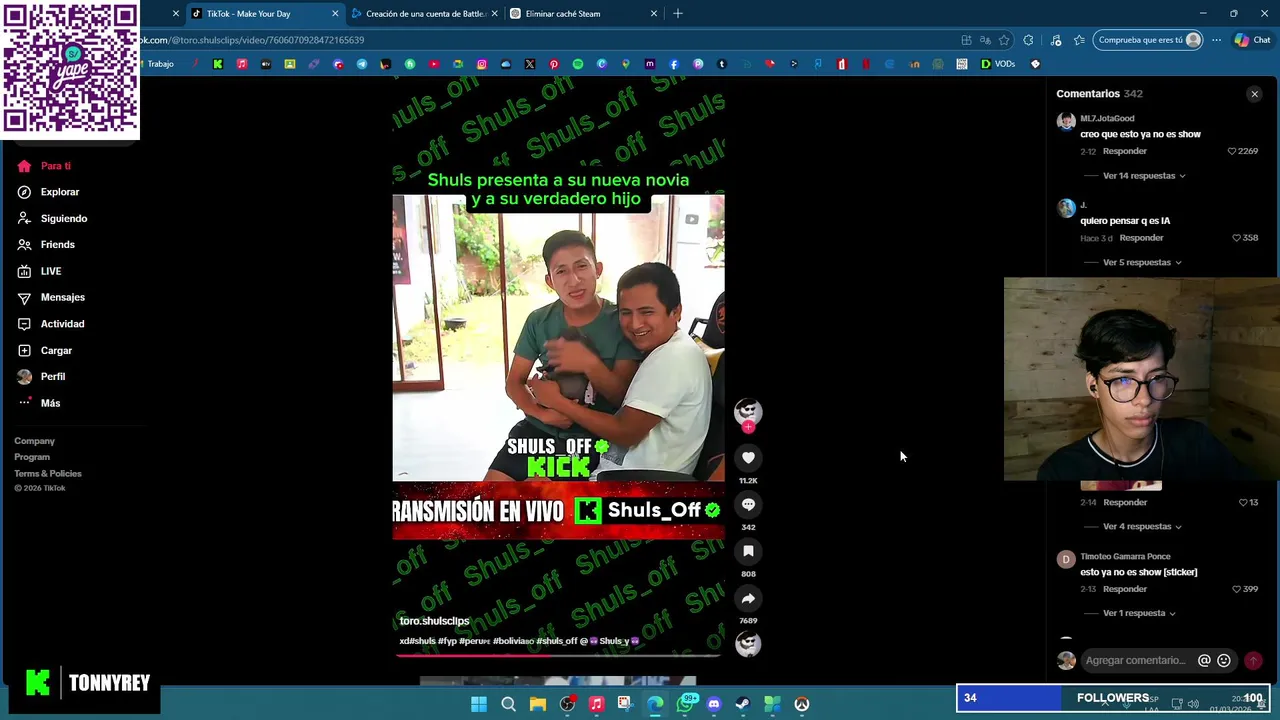Send the comment with red arrow button
This screenshot has height=720, width=1280.
[x=1253, y=660]
